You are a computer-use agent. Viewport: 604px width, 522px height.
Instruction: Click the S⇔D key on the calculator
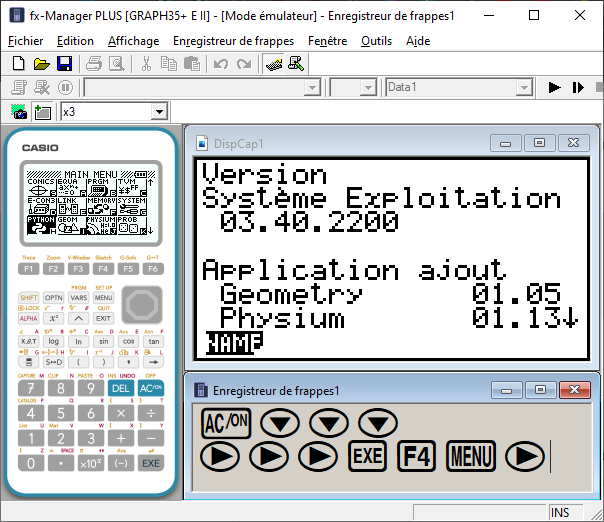point(54,362)
